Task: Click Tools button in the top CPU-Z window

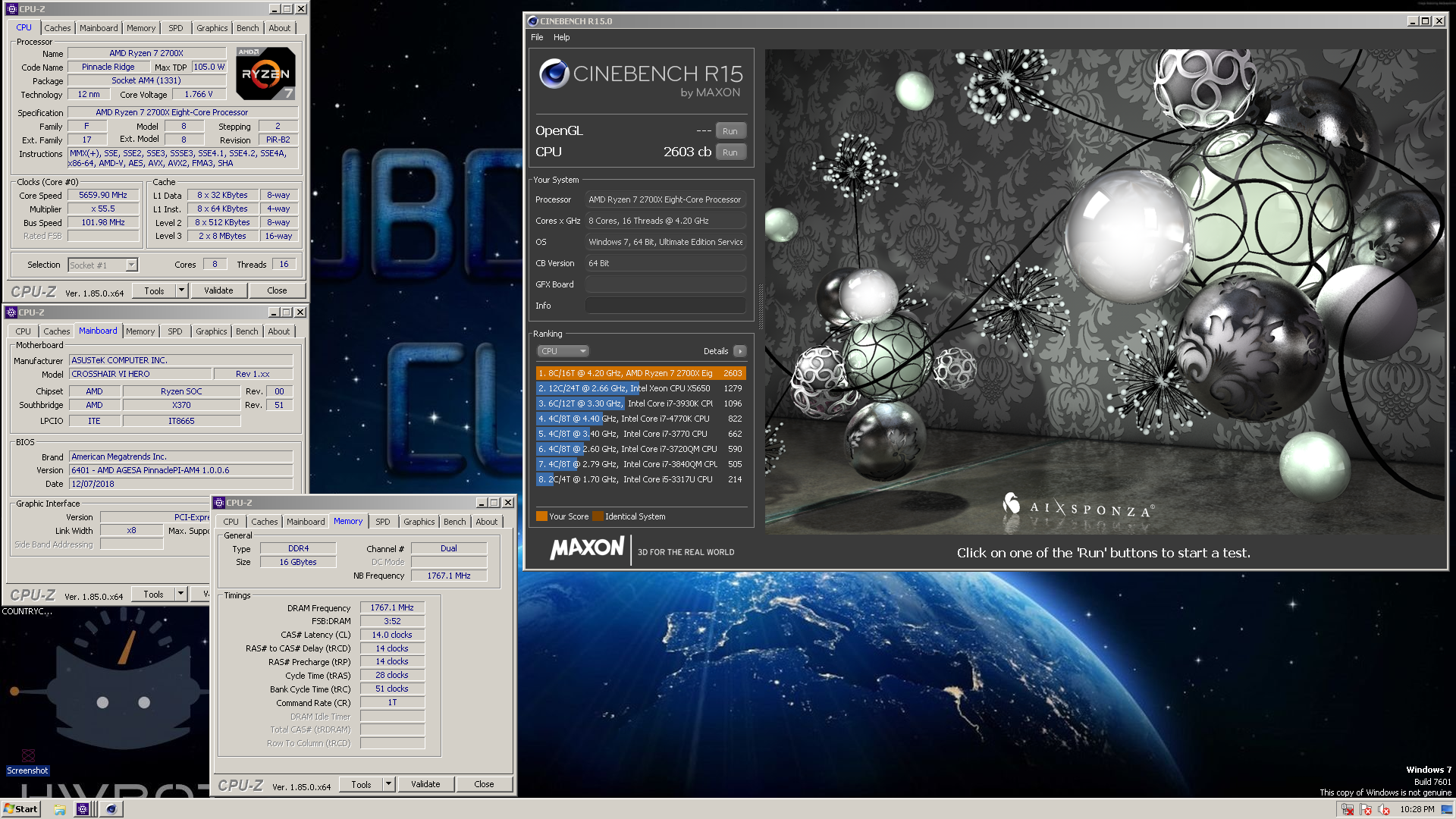Action: [154, 290]
